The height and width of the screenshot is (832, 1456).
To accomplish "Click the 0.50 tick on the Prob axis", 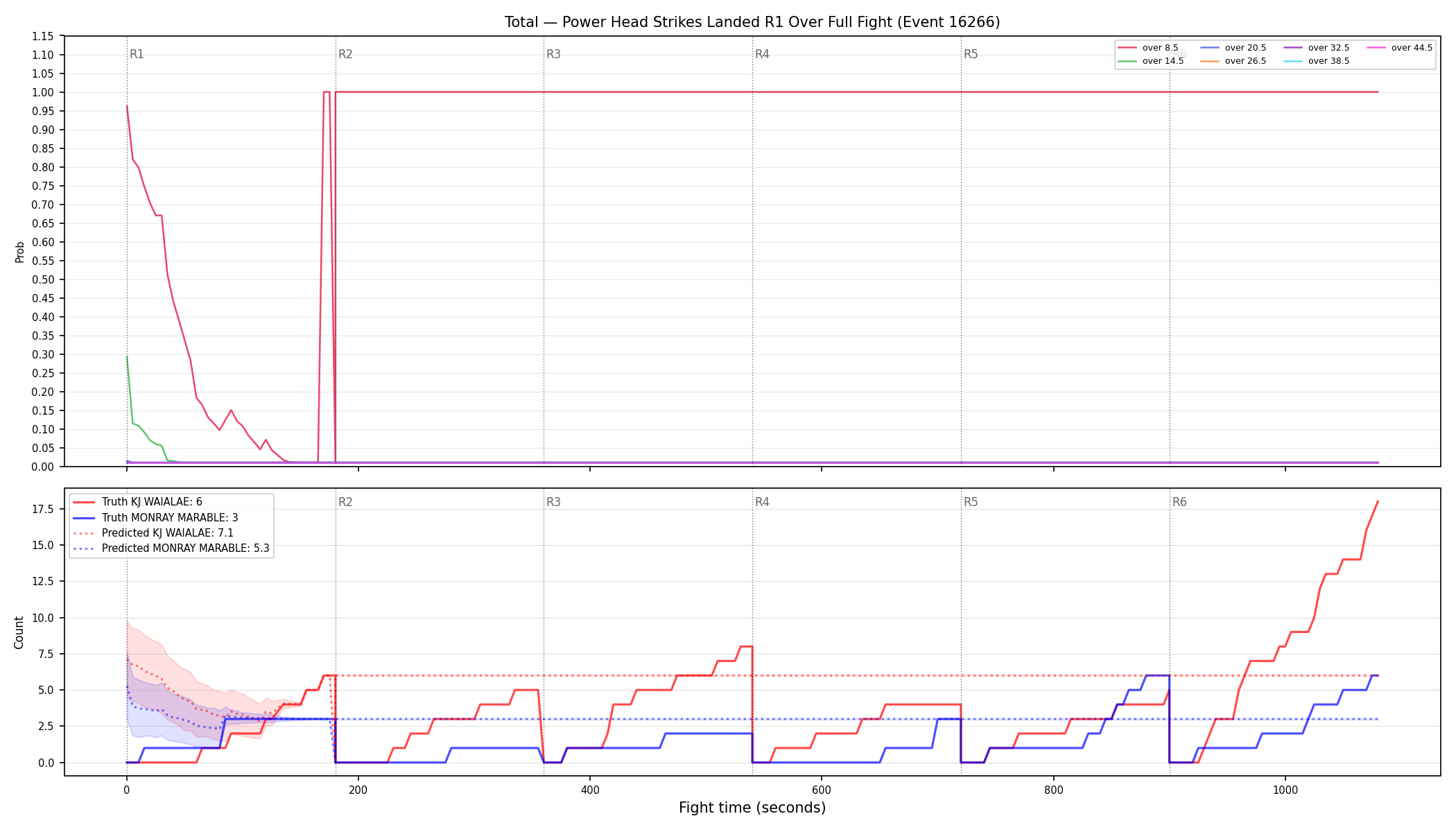I will point(43,279).
